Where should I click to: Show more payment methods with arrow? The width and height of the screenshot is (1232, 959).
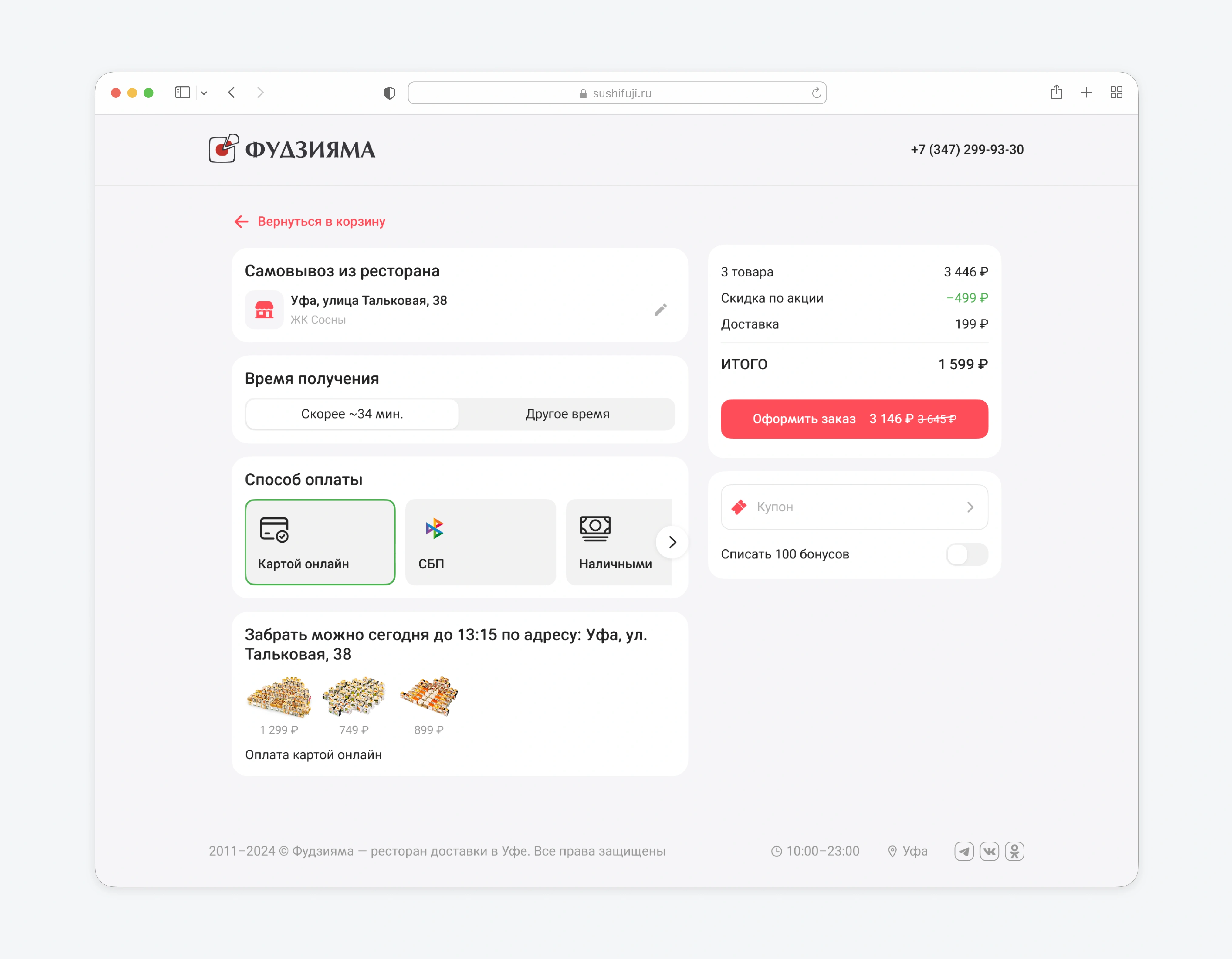tap(672, 542)
